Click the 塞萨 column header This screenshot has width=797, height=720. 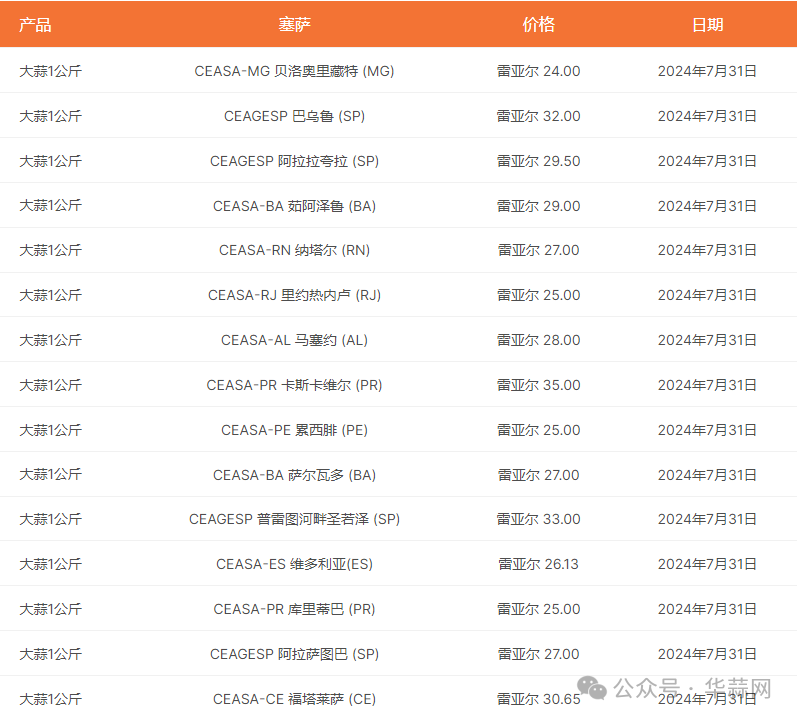click(294, 24)
